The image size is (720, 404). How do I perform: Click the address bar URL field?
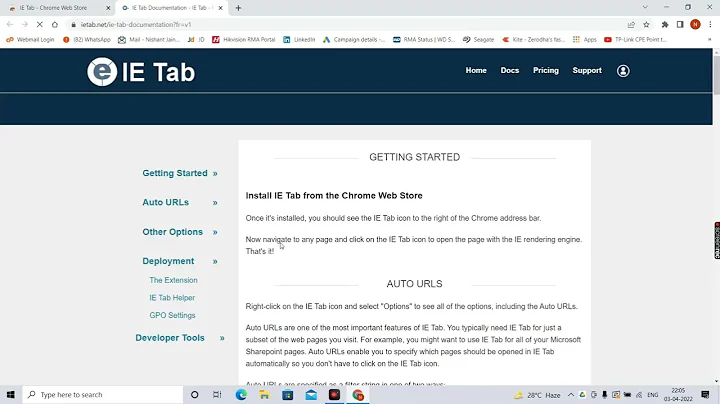pyautogui.click(x=349, y=24)
